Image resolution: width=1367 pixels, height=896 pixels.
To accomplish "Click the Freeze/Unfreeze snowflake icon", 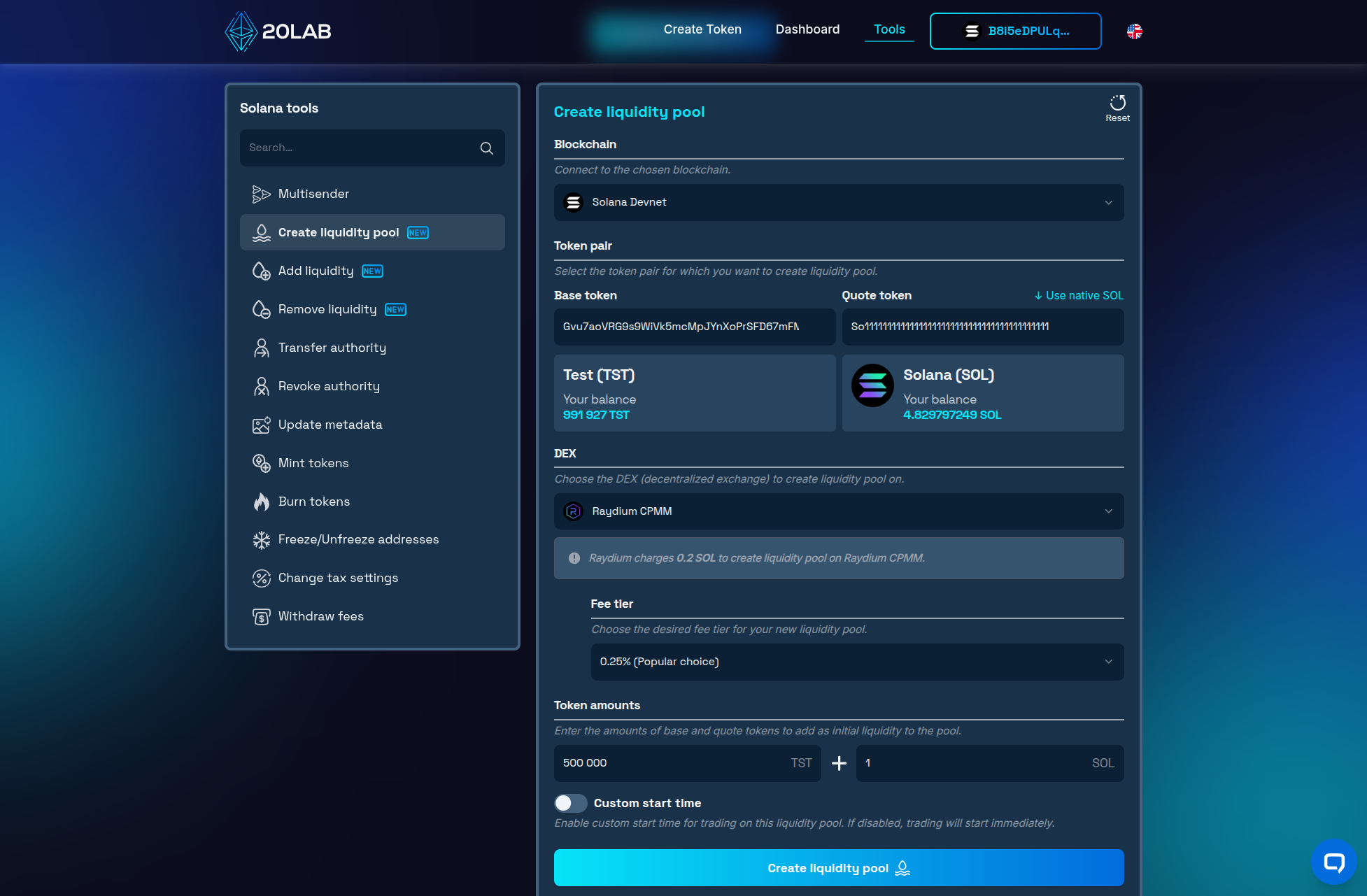I will (x=261, y=540).
